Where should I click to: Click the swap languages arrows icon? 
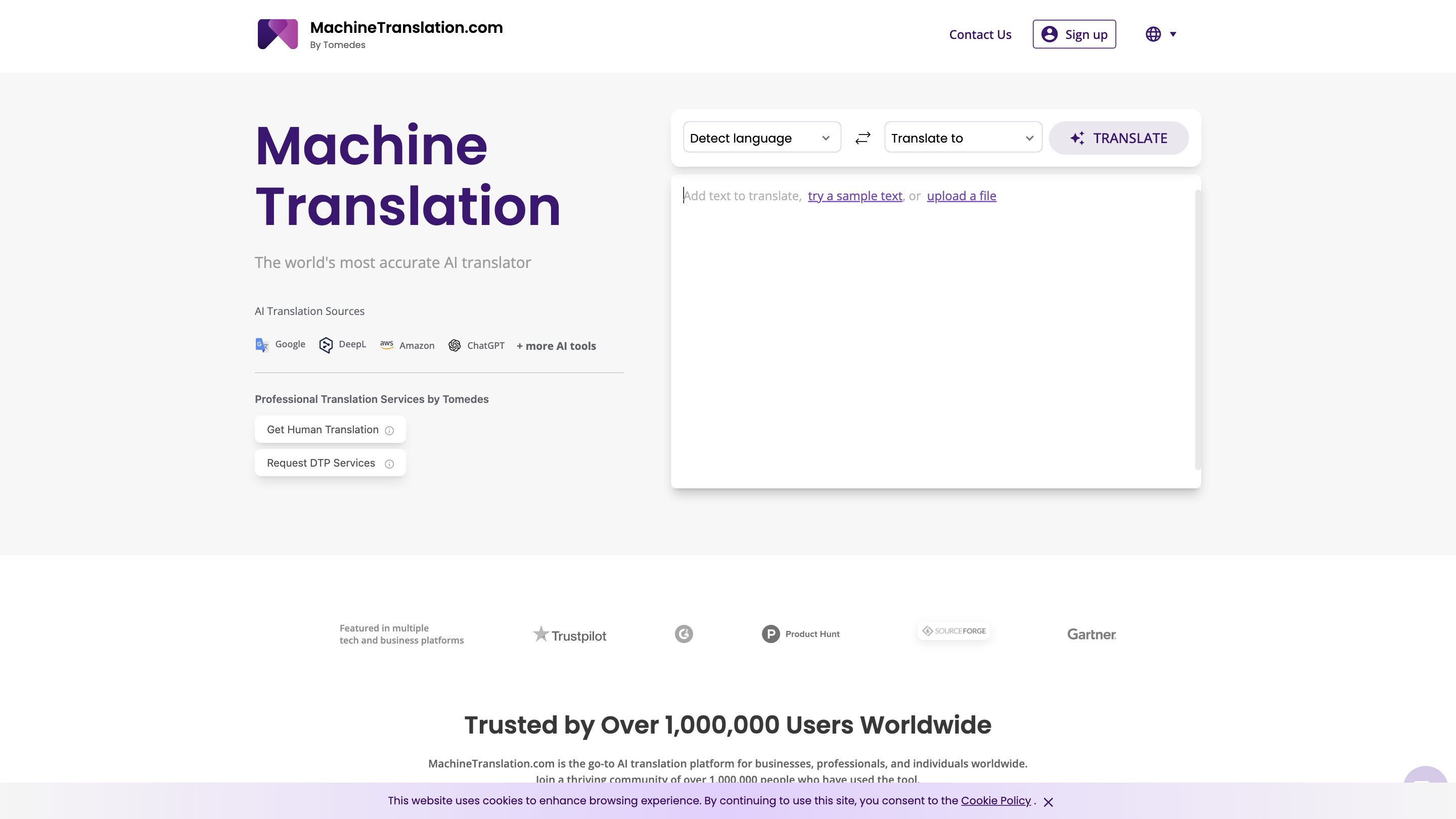pyautogui.click(x=862, y=138)
